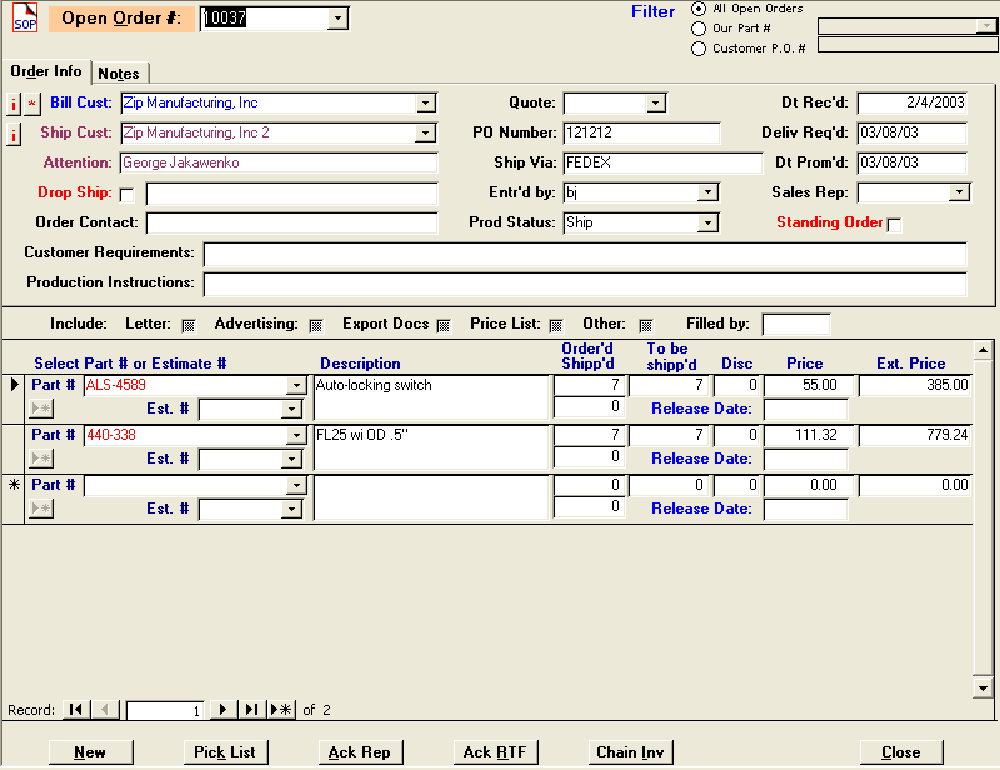Image resolution: width=1000 pixels, height=770 pixels.
Task: Enable the Drop Ship checkbox
Action: [127, 195]
